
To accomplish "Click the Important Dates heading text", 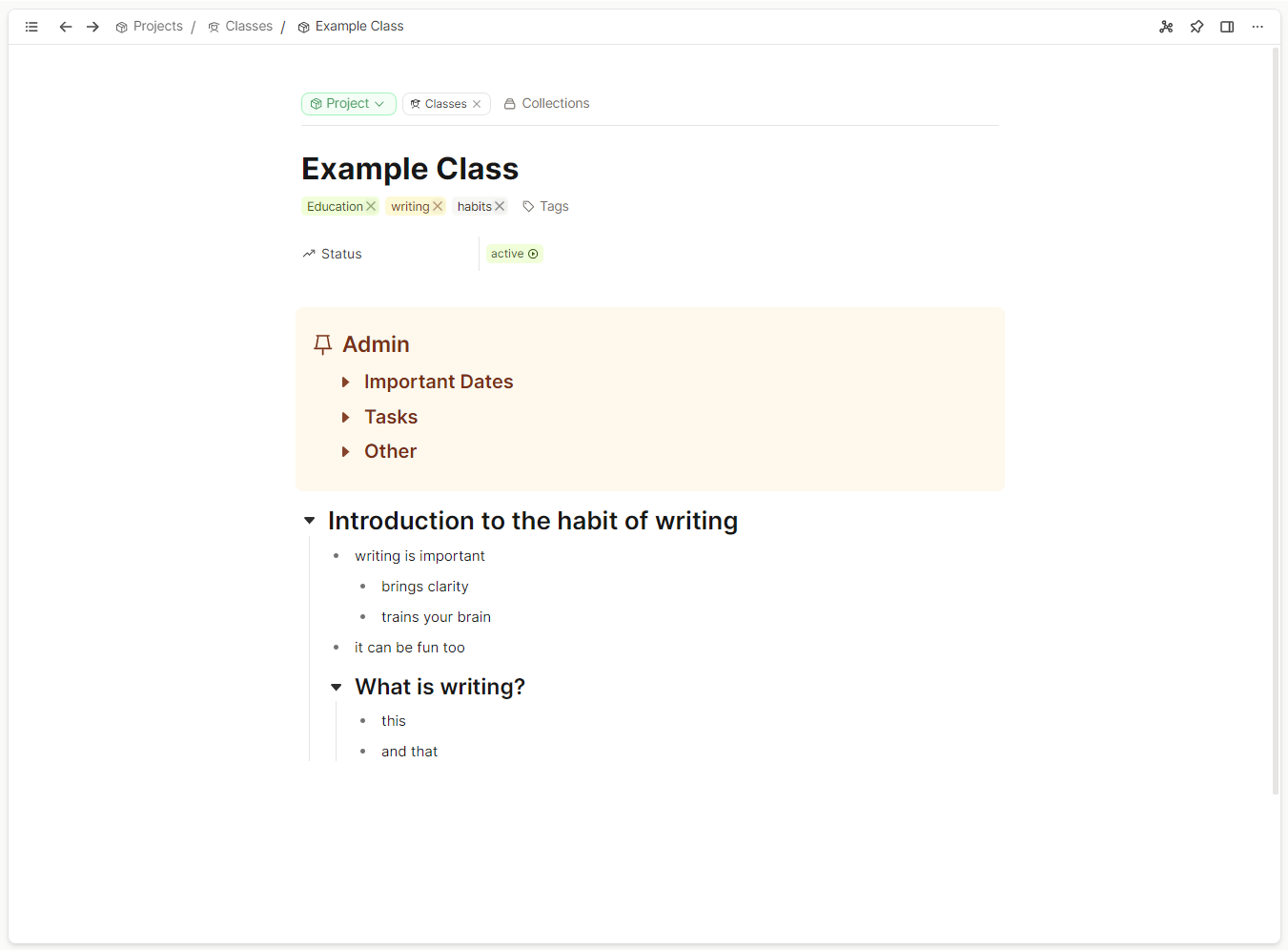I will pyautogui.click(x=439, y=382).
